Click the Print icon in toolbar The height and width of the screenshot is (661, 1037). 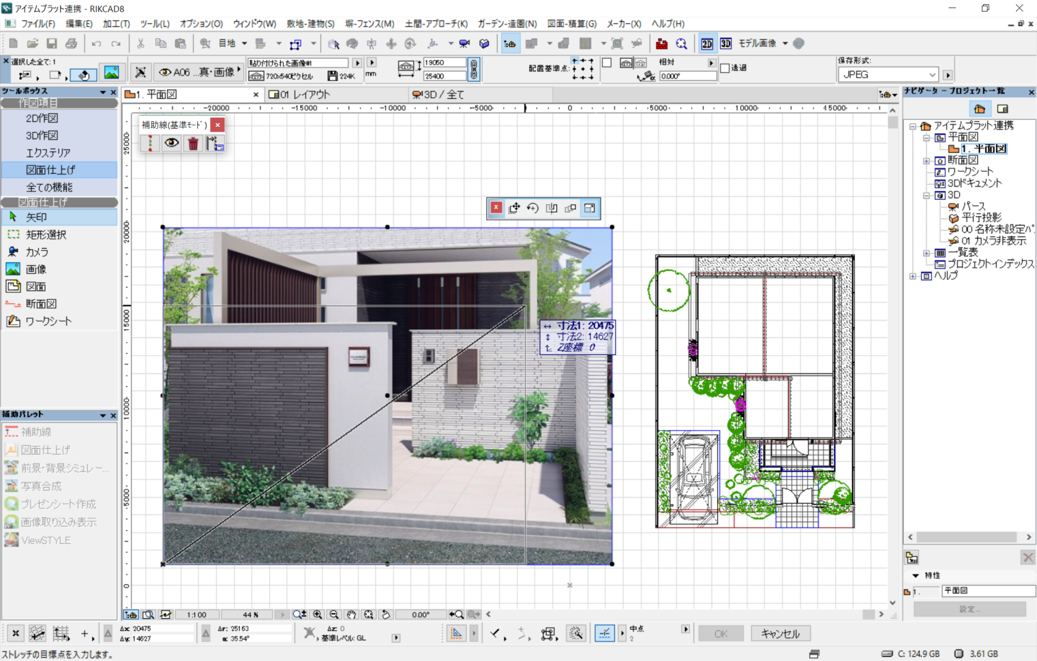tap(71, 44)
